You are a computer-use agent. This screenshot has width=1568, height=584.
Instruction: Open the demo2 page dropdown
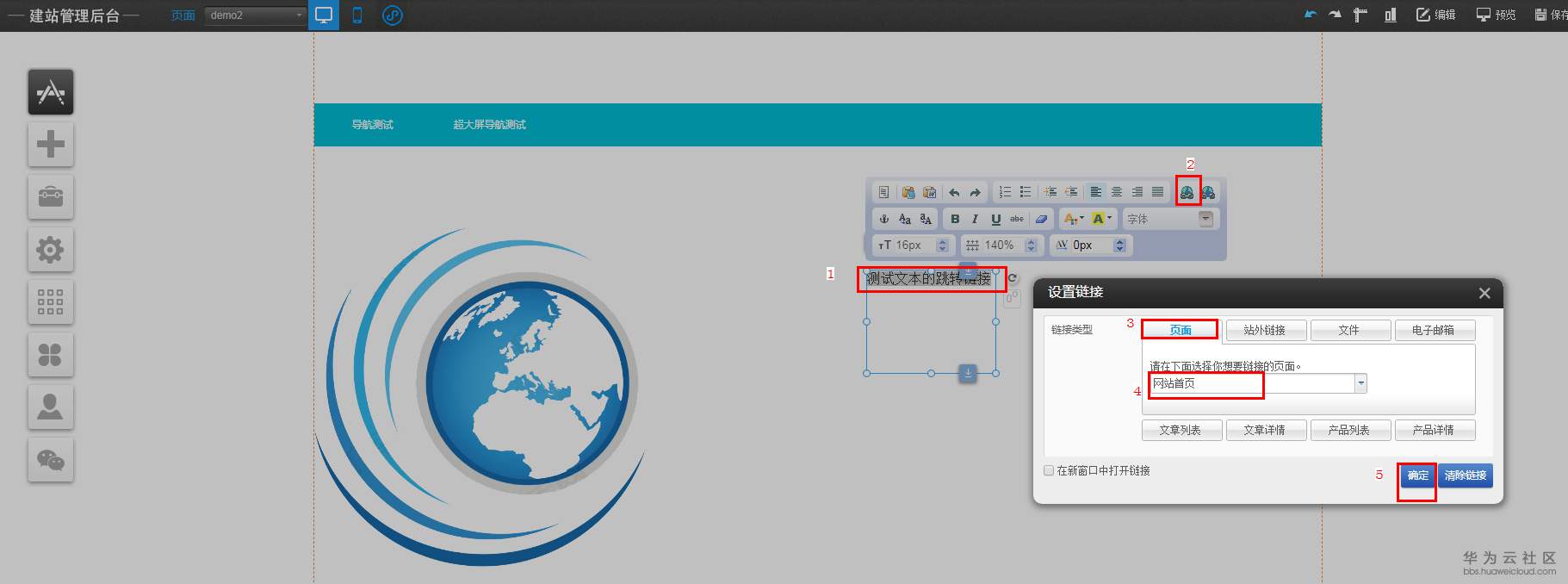coord(256,15)
